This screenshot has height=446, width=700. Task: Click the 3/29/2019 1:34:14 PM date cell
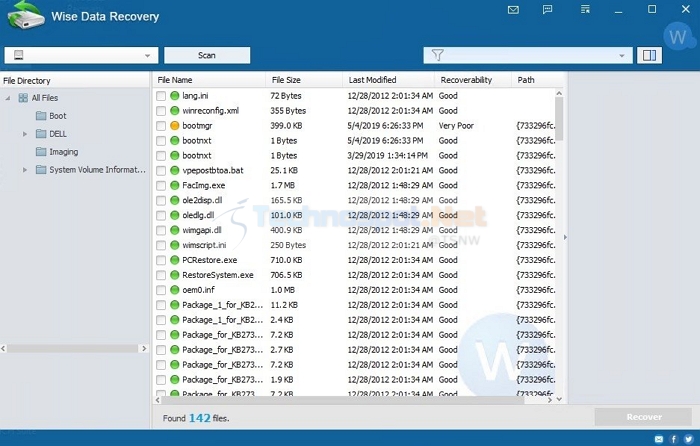coord(388,156)
